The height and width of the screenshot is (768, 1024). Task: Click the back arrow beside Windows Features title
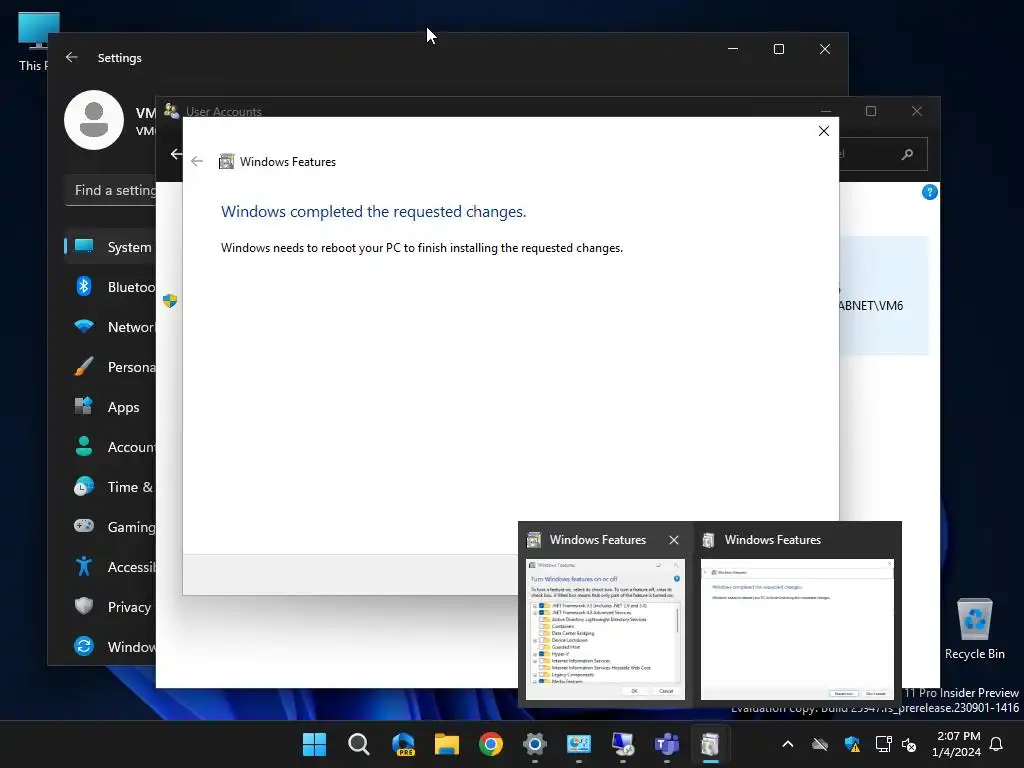(197, 161)
